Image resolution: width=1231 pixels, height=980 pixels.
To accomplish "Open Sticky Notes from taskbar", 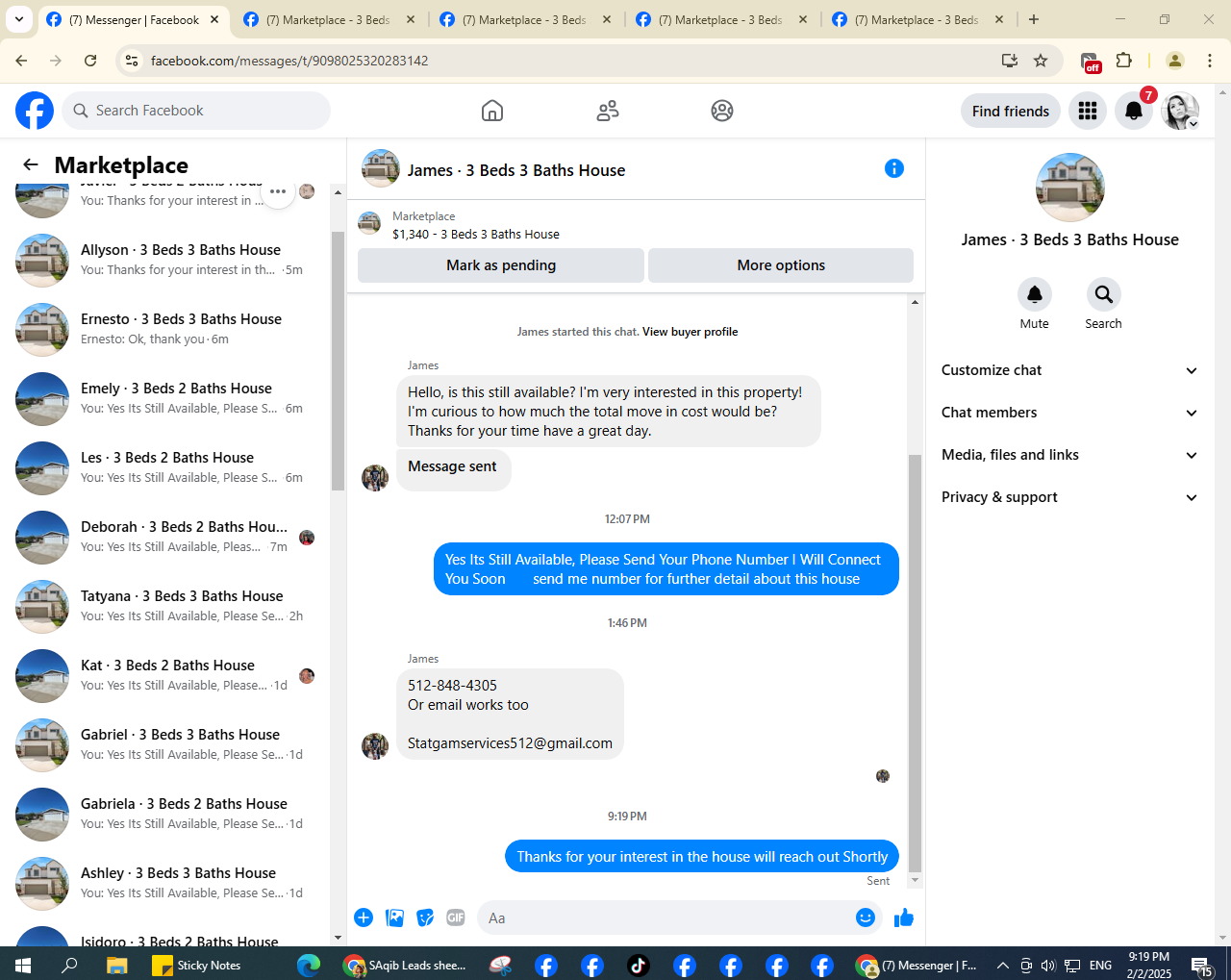I will coord(197,965).
